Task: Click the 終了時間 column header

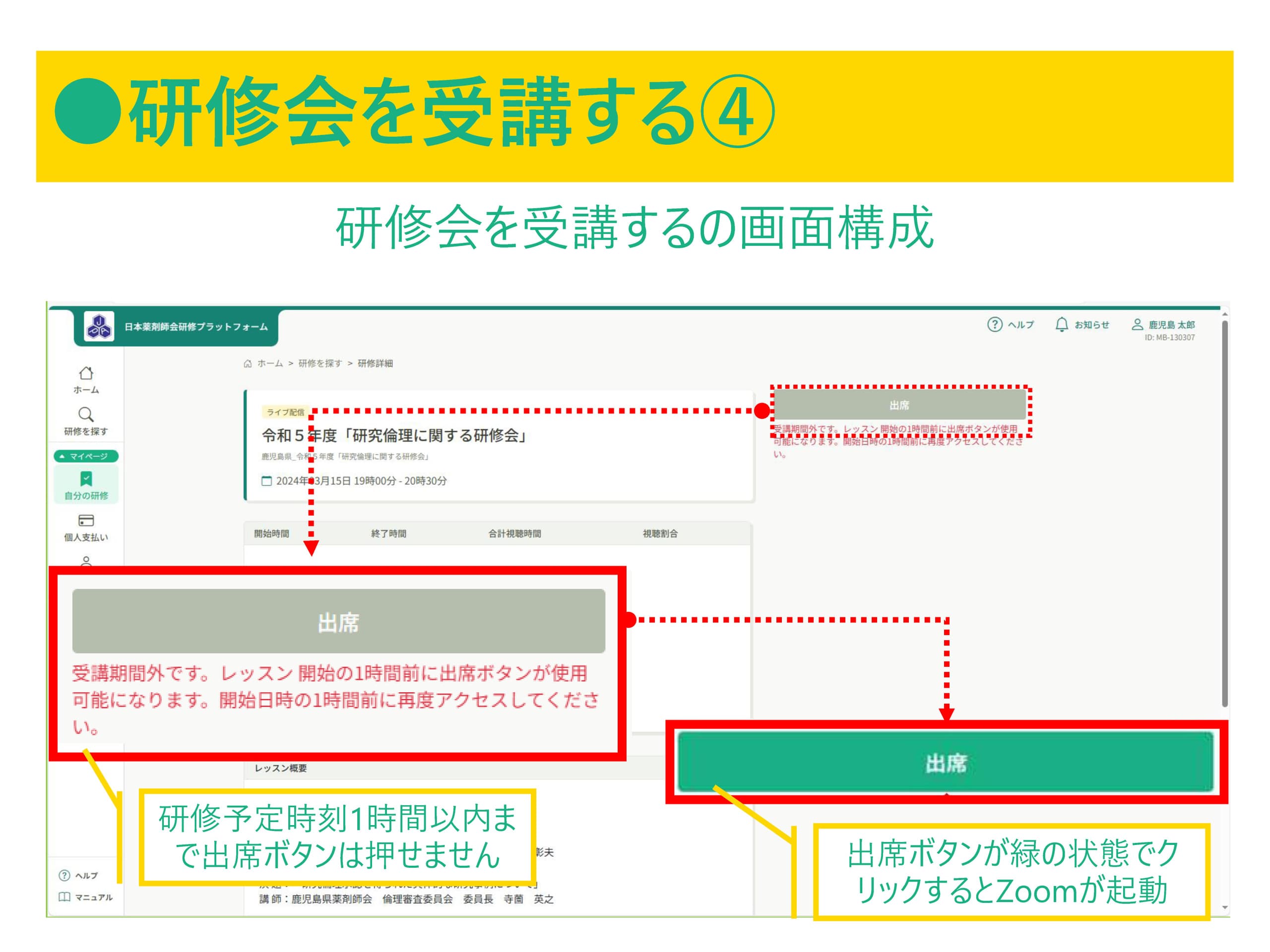Action: pos(389,534)
